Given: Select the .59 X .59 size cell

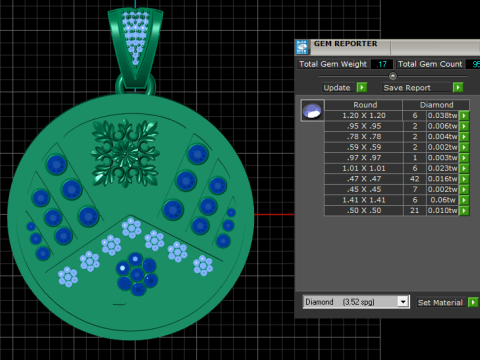Looking at the screenshot, I should [x=364, y=147].
